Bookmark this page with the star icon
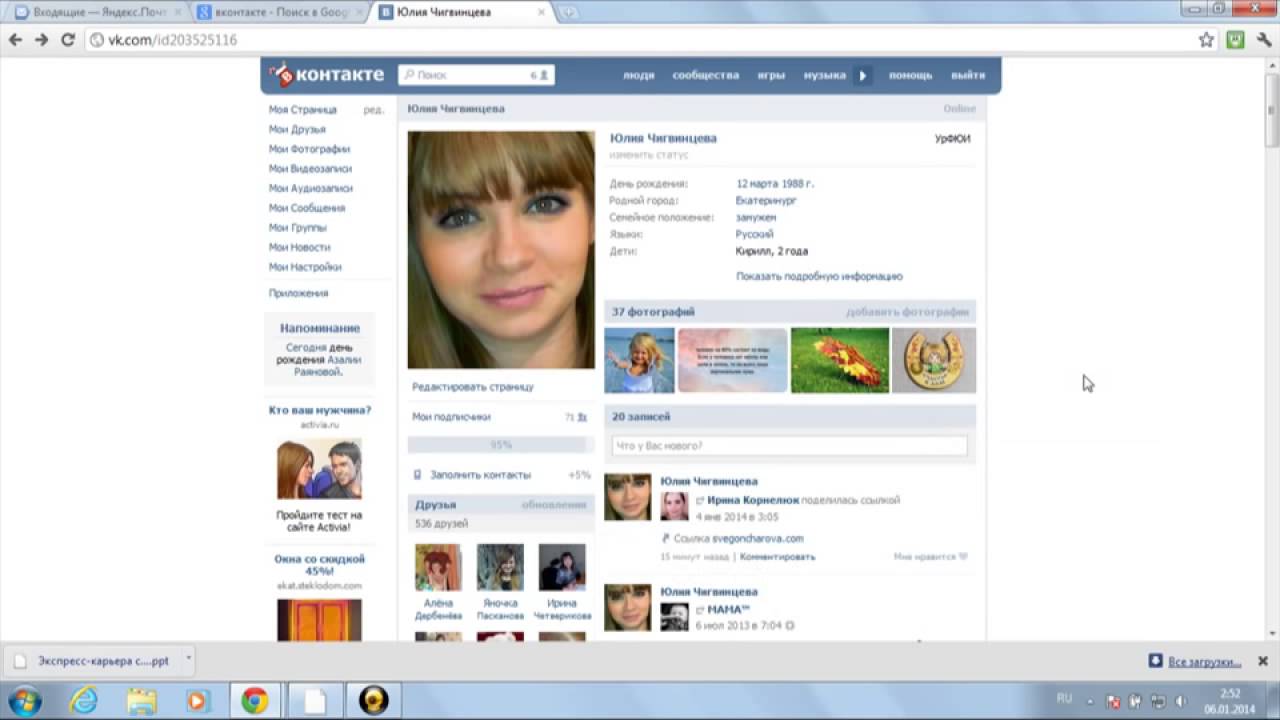1280x720 pixels. click(x=1206, y=40)
